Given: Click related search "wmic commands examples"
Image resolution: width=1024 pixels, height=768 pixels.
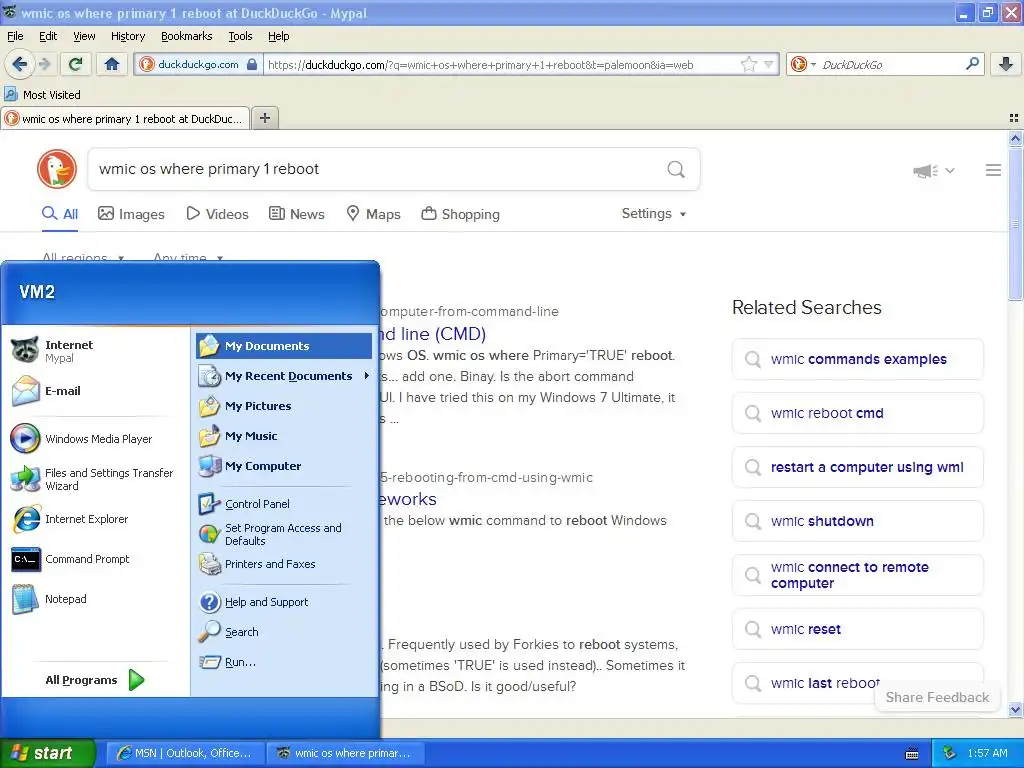Looking at the screenshot, I should pos(857,359).
